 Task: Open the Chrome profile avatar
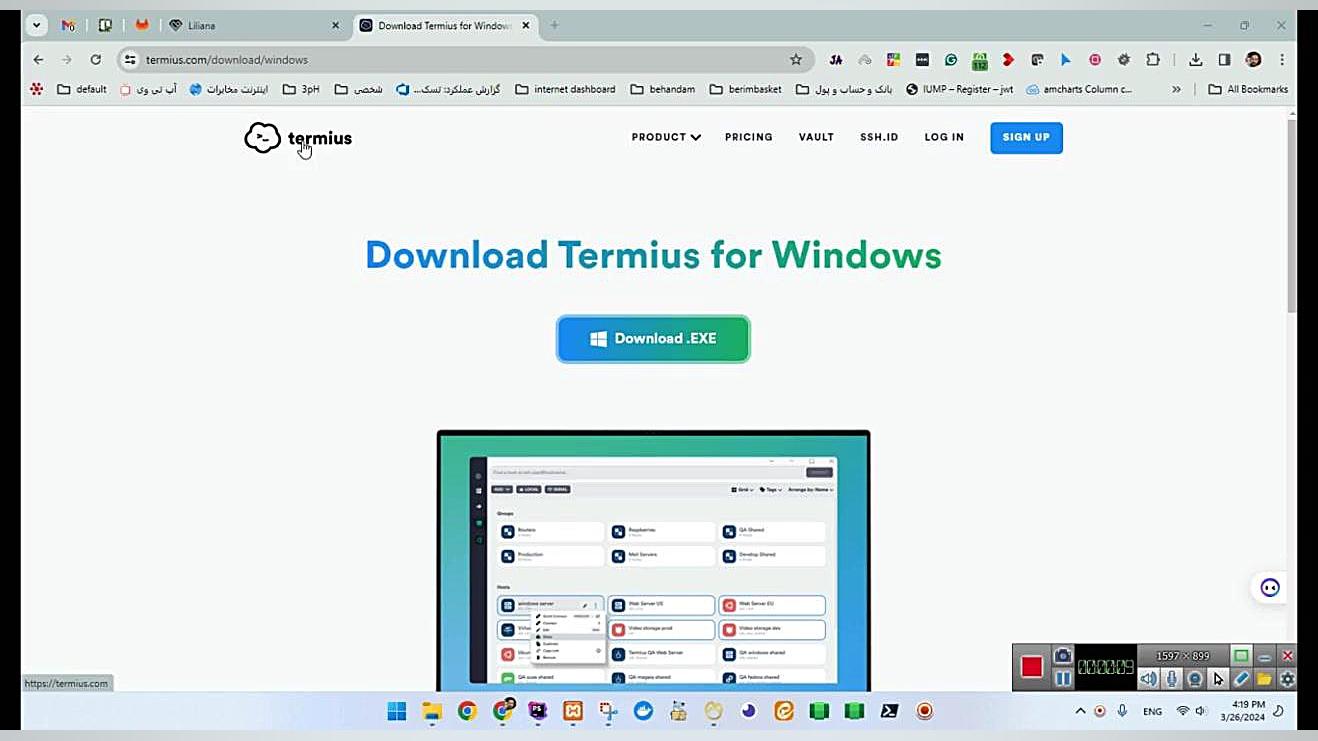(1253, 60)
